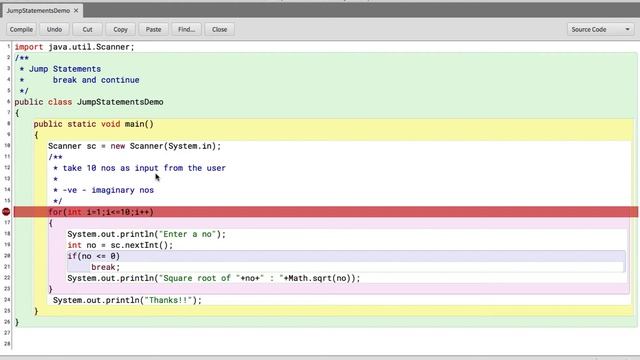This screenshot has height=360, width=640.
Task: Click the comment '-ve - imaginary nos'
Action: 108,190
